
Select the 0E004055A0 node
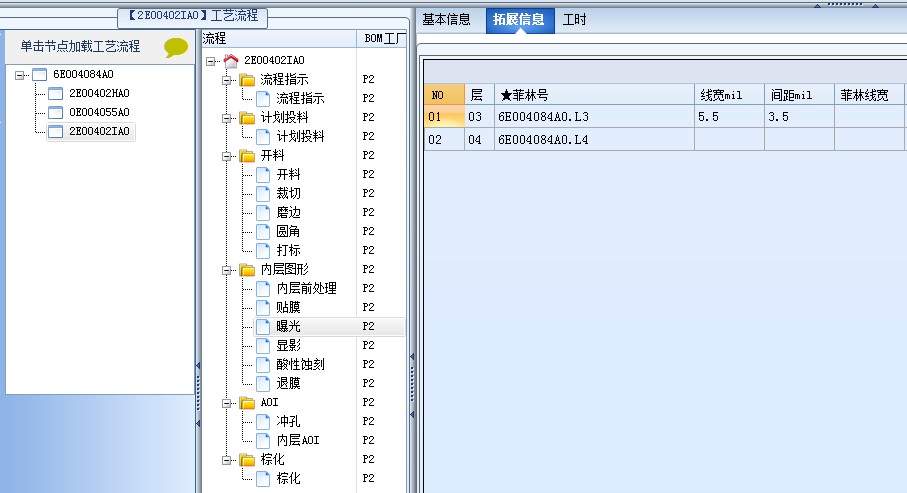click(x=99, y=112)
